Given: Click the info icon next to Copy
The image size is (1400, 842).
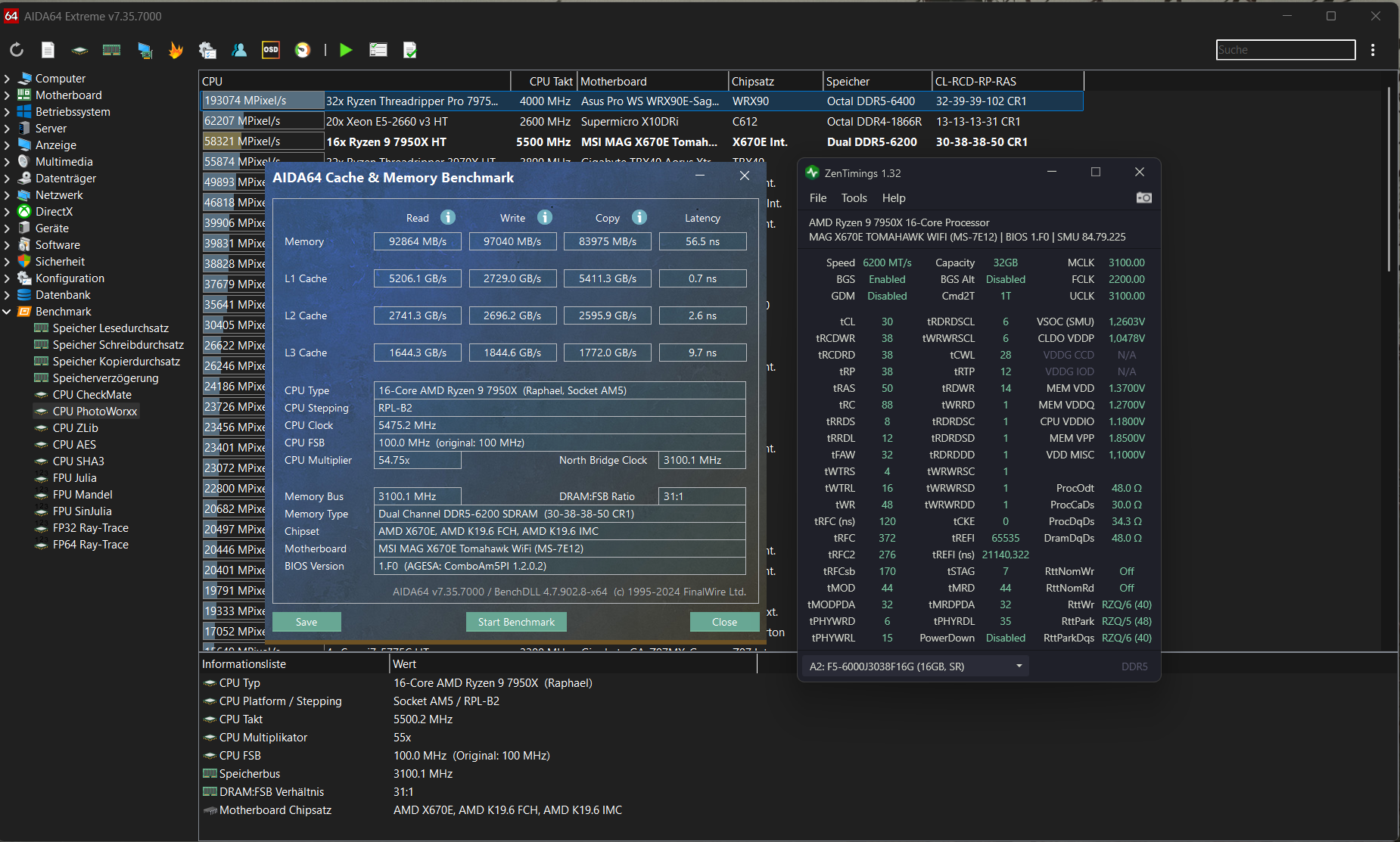Looking at the screenshot, I should coord(639,218).
